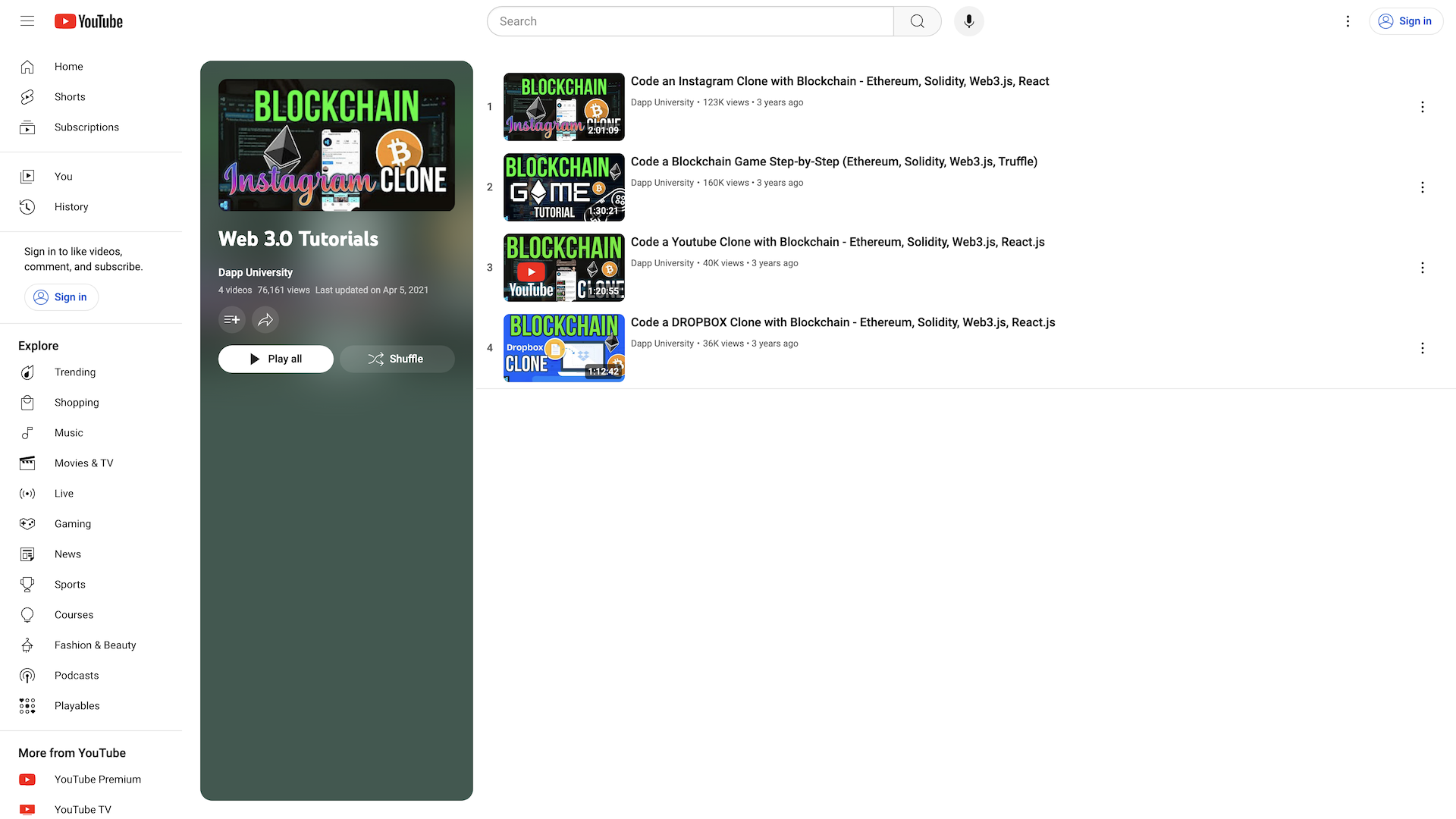Click the Podcasts icon
The image size is (1456, 819).
[x=27, y=676]
